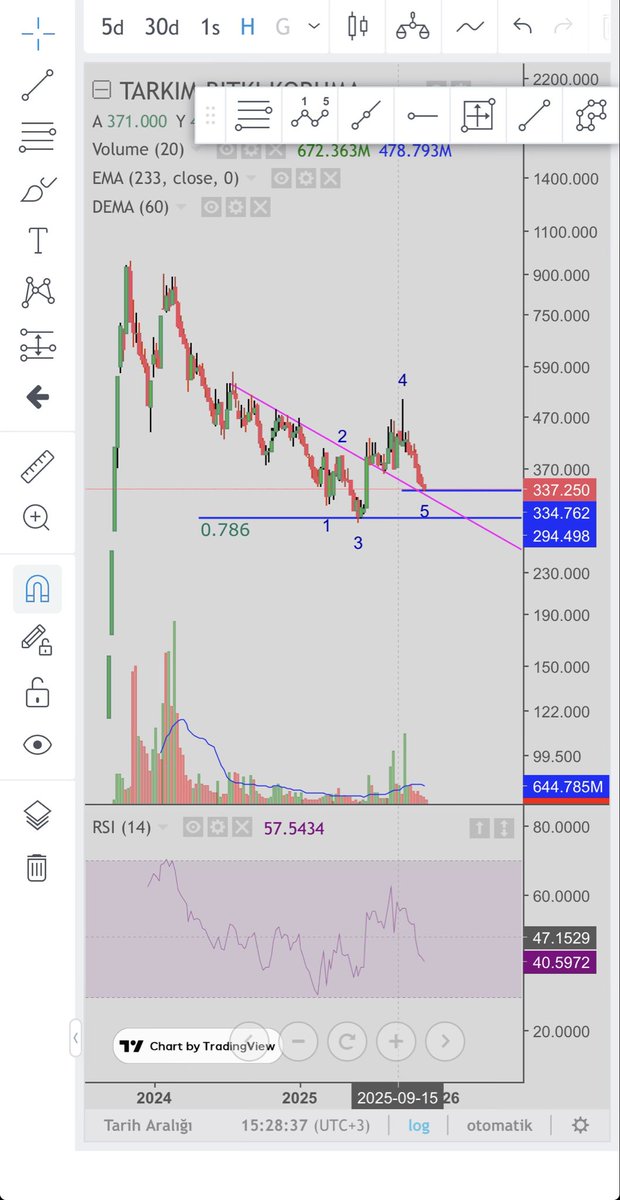Open Volume (20) indicator settings
Screen dimensions: 620x1200
click(251, 150)
